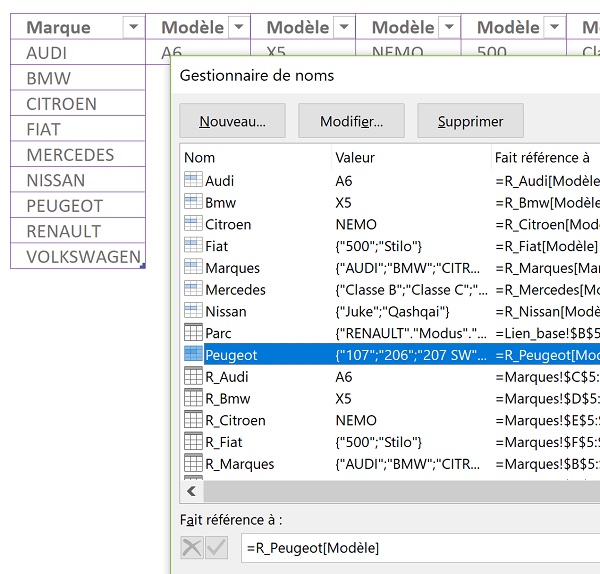
Task: Click the grid icon beside Parc name
Action: 193,333
